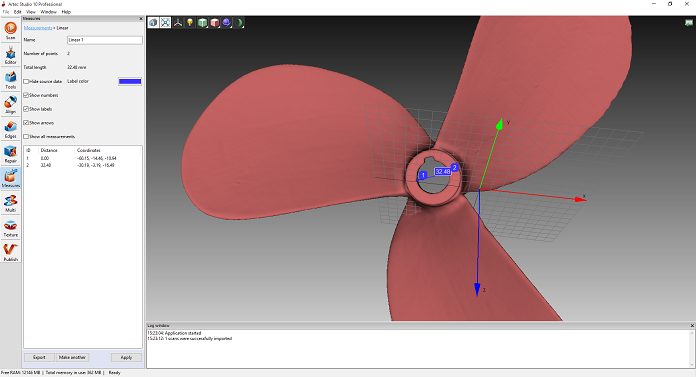This screenshot has width=696, height=377.
Task: Open the Publish tool in the sidebar
Action: 10,252
